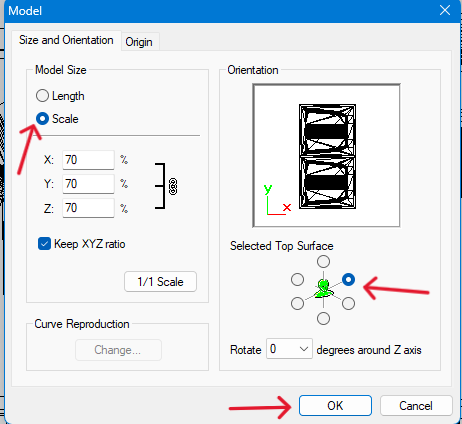The image size is (462, 424).
Task: Click the XYZ chain link icon
Action: (x=173, y=186)
